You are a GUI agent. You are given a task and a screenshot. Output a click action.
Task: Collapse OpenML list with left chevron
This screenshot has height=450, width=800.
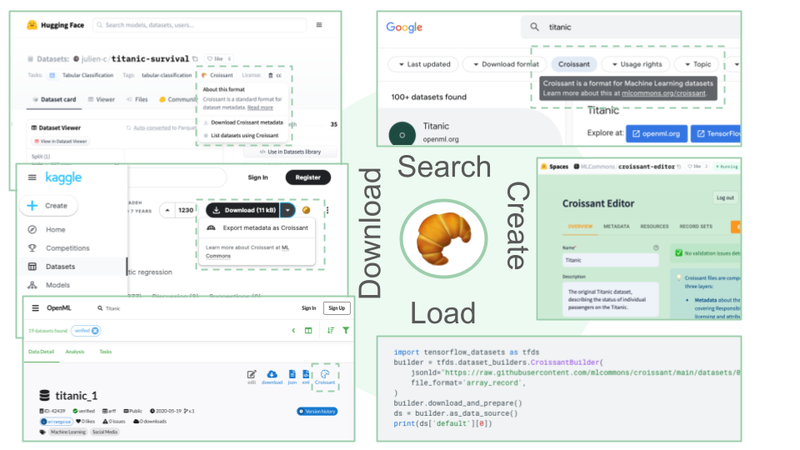(x=293, y=331)
